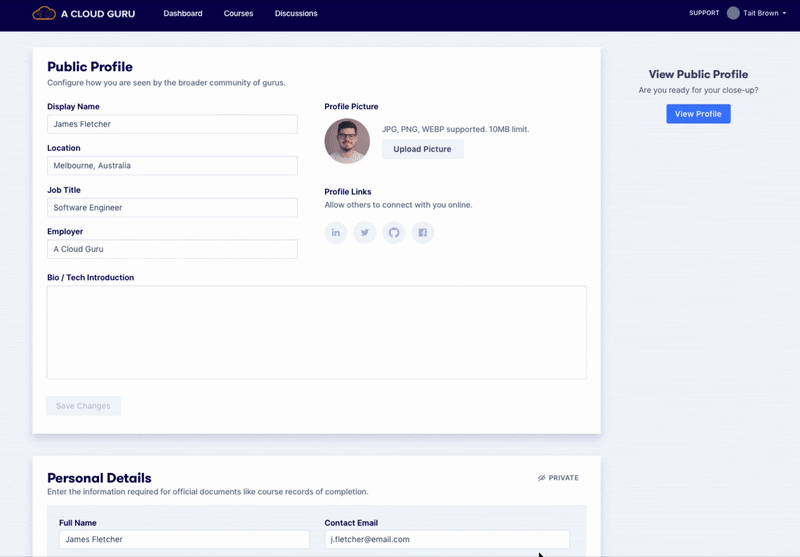
Task: Click the A CLOUD GURU brand text
Action: click(x=98, y=14)
